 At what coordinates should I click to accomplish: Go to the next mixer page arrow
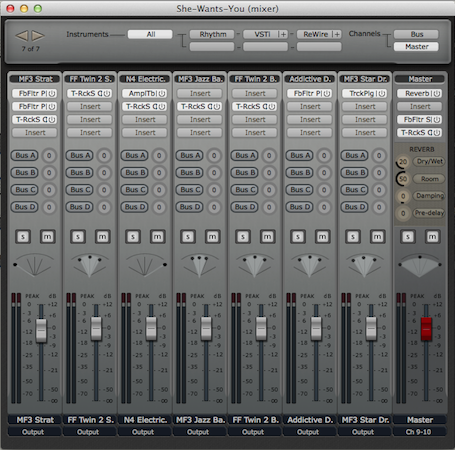click(38, 35)
